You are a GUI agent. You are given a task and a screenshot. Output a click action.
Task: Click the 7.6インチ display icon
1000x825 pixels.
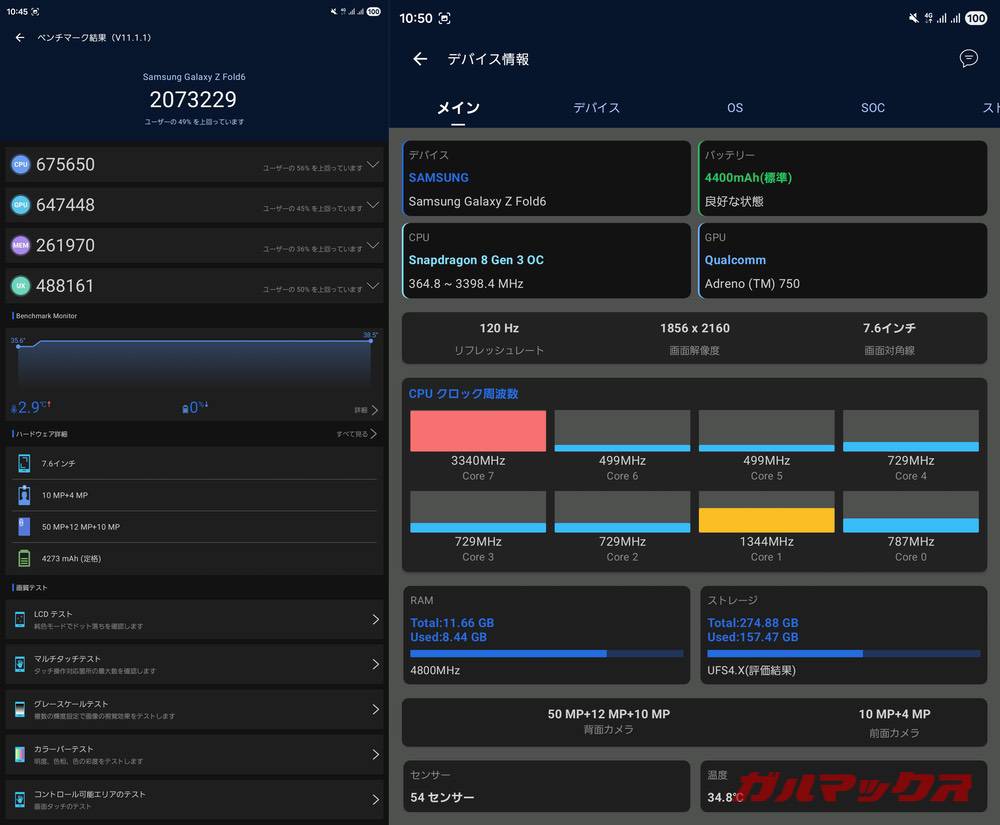click(x=24, y=464)
